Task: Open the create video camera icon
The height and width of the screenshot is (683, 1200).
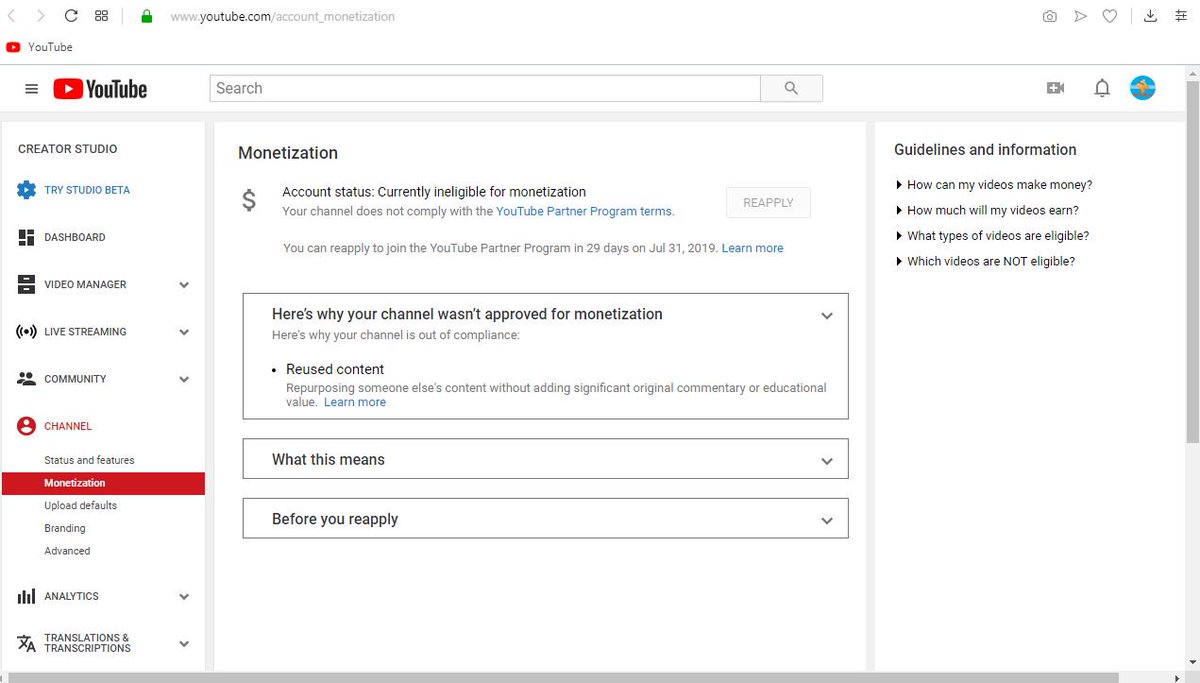Action: tap(1055, 88)
